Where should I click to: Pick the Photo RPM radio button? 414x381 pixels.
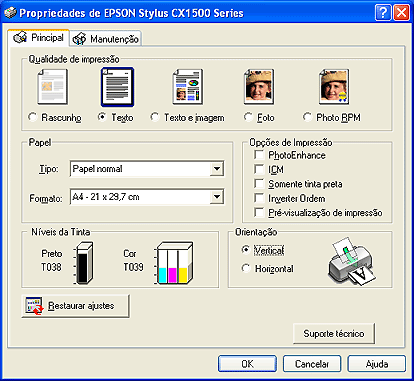[x=307, y=117]
